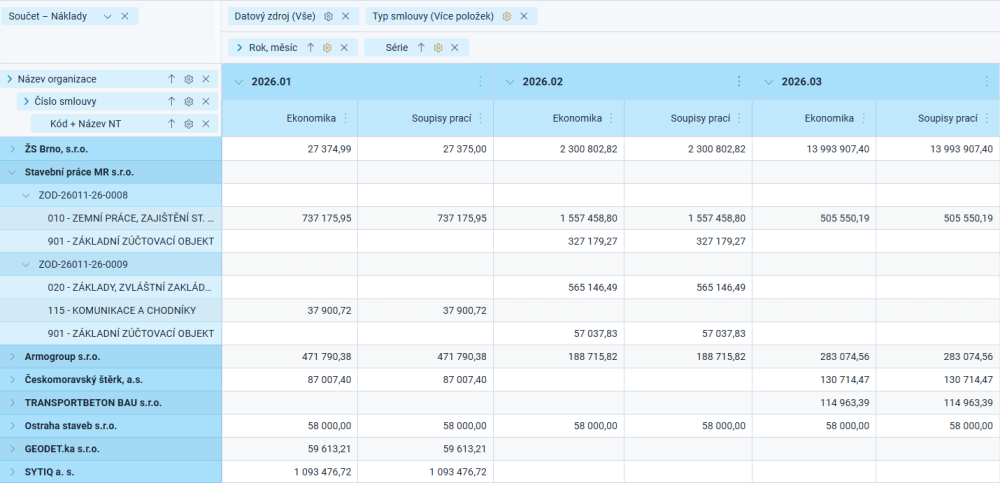This screenshot has height=483, width=1000.
Task: Remove the Součet – Náklady chip
Action: click(x=125, y=16)
